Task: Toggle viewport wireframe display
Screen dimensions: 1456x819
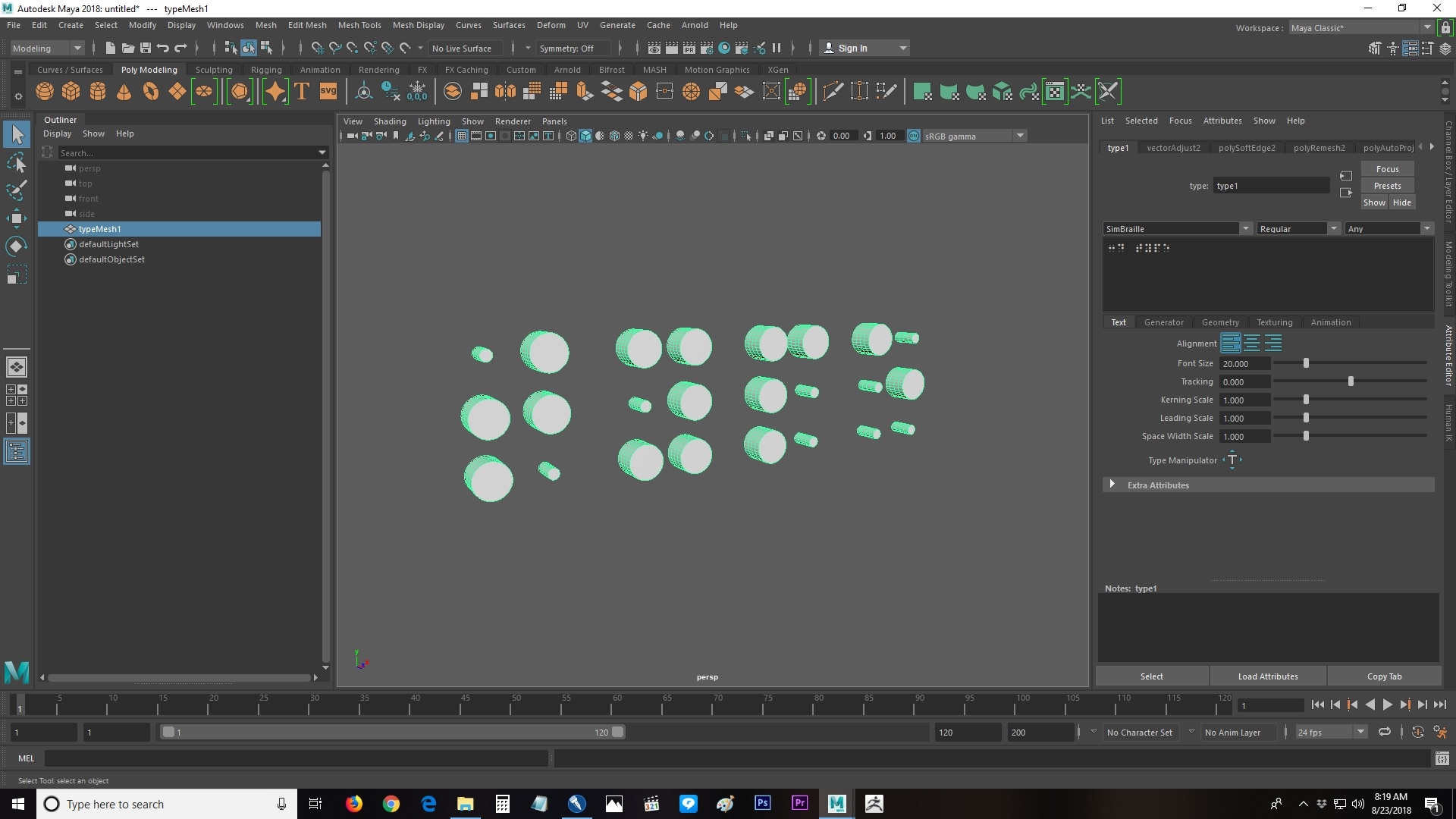Action: coord(571,136)
